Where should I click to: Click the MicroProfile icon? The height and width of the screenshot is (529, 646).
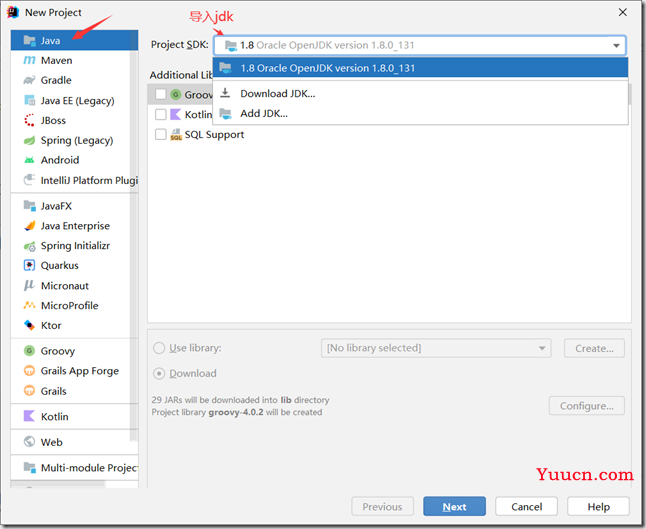pos(29,305)
